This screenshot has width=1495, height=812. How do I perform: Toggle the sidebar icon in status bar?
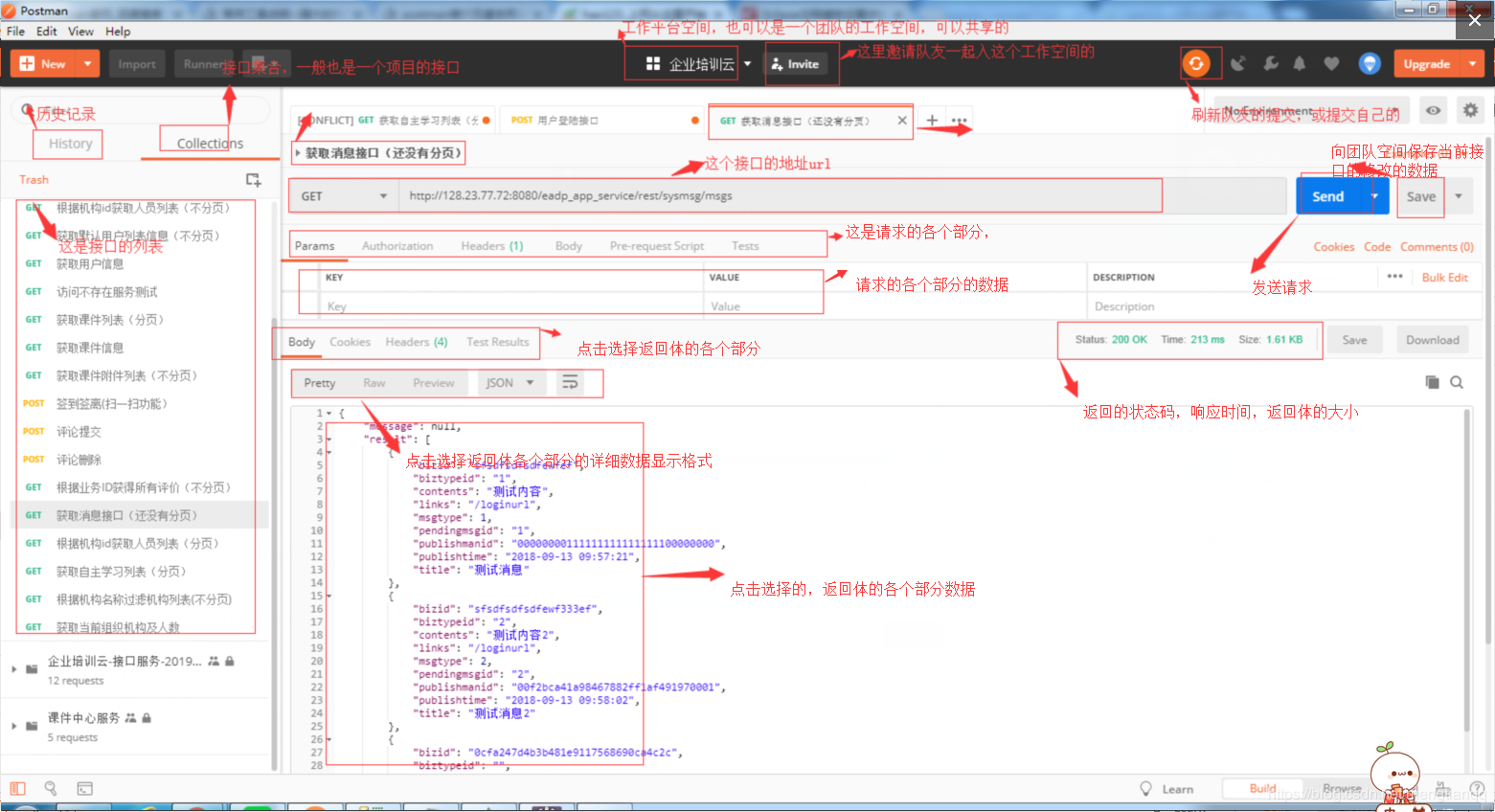tap(17, 789)
